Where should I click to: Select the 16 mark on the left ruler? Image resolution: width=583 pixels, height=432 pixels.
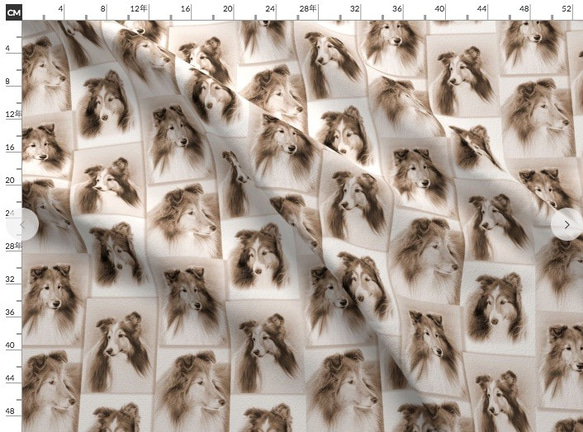[10, 147]
